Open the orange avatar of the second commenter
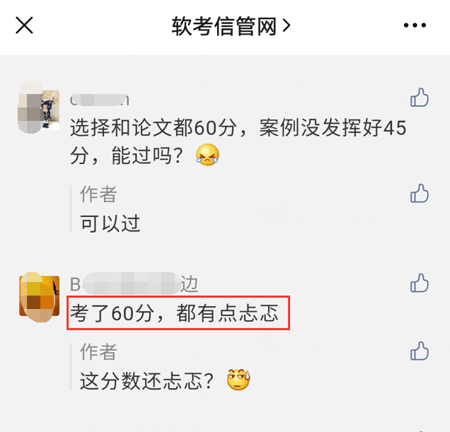Viewport: 450px width, 432px height. [x=39, y=296]
